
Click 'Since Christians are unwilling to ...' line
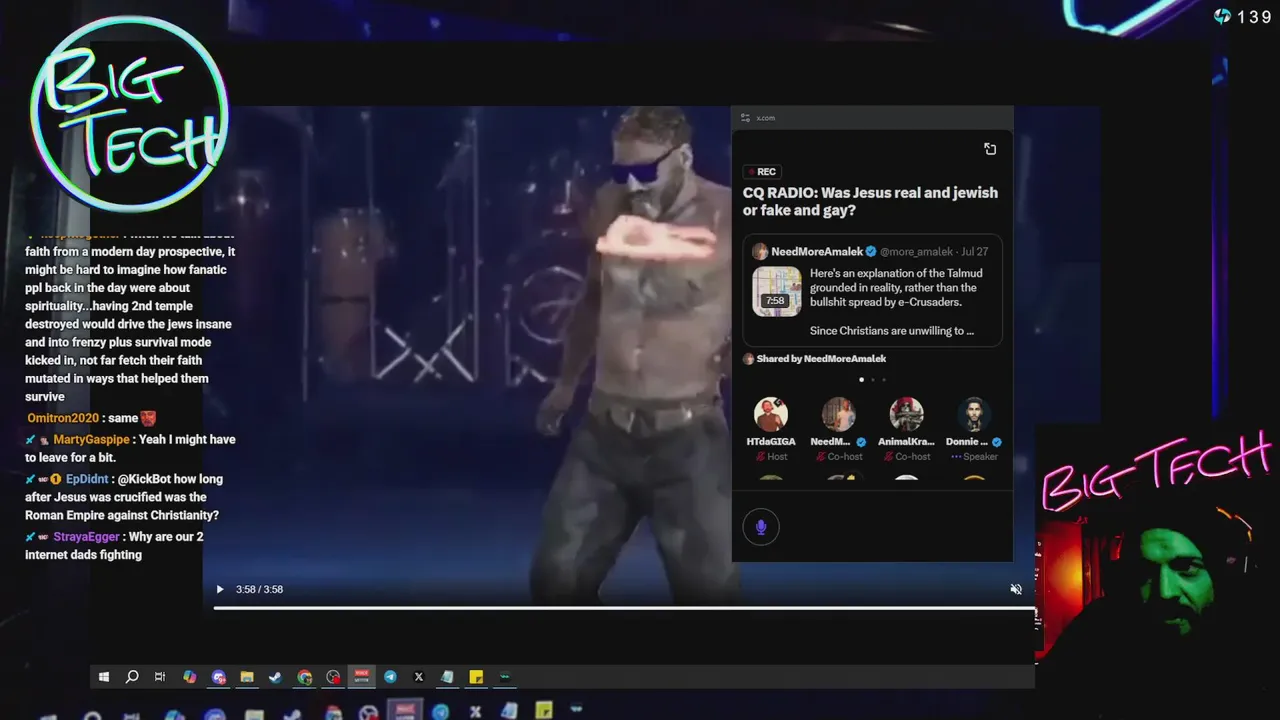[x=892, y=331]
